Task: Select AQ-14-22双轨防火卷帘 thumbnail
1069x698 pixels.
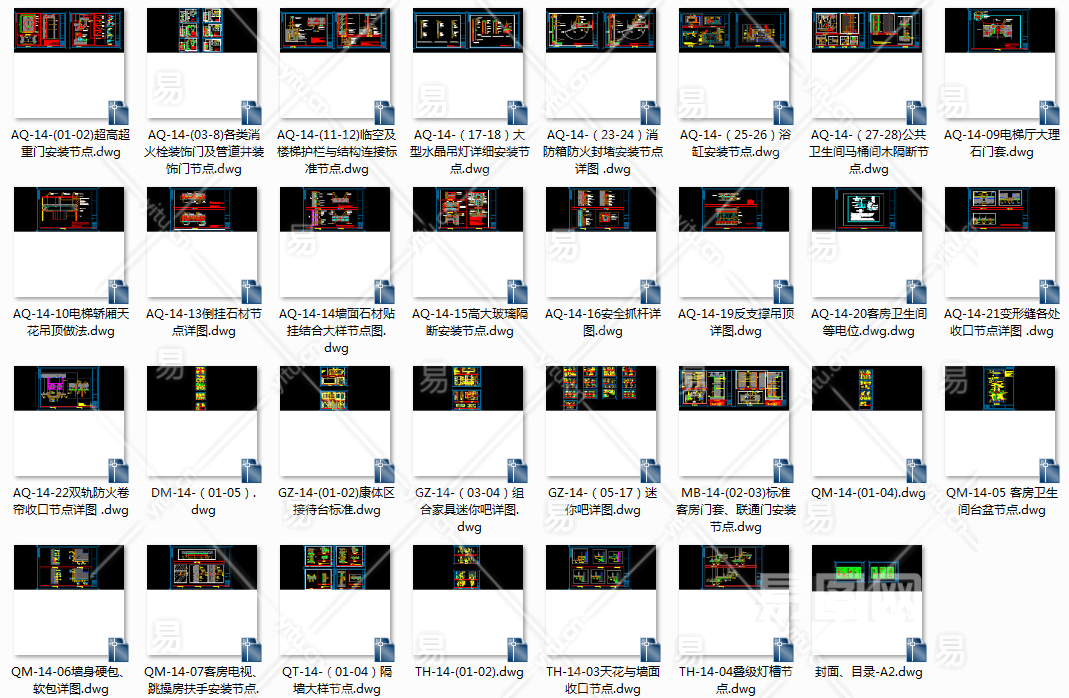Action: pos(69,421)
